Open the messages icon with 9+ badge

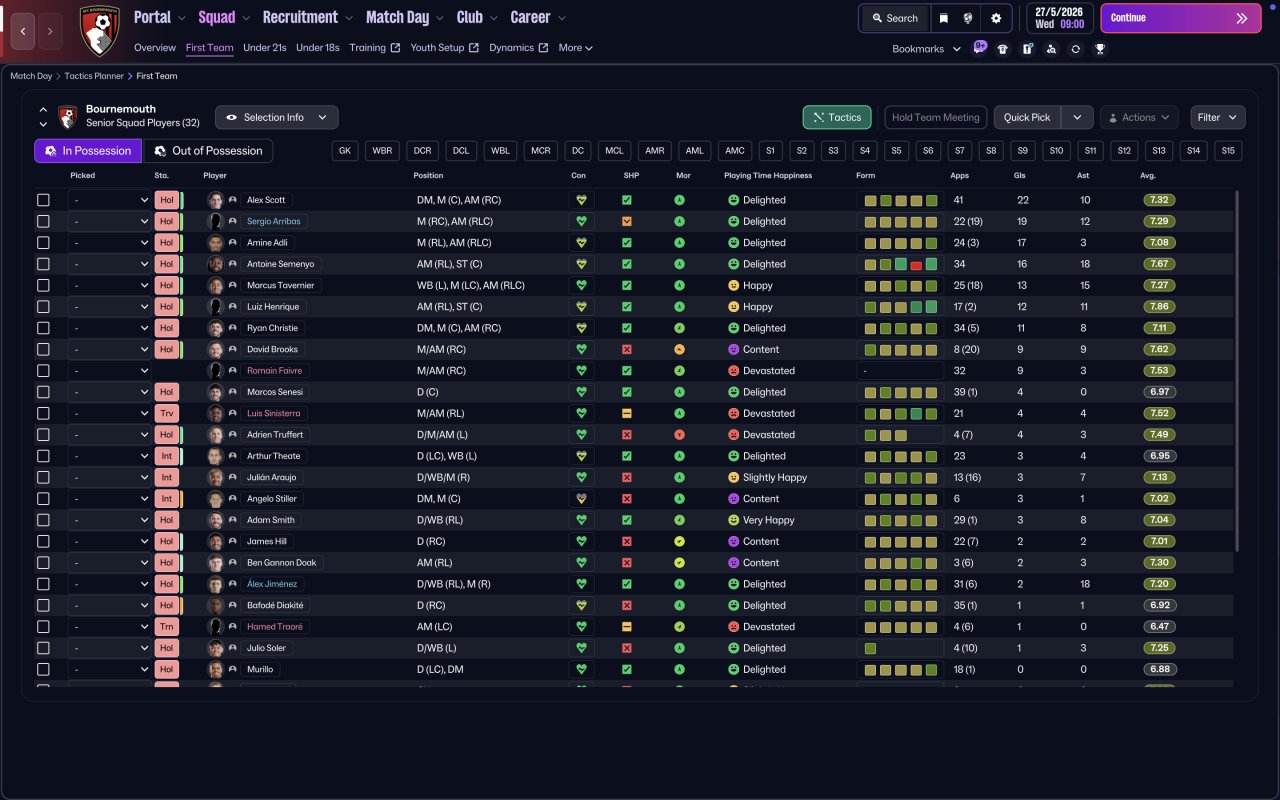[979, 48]
